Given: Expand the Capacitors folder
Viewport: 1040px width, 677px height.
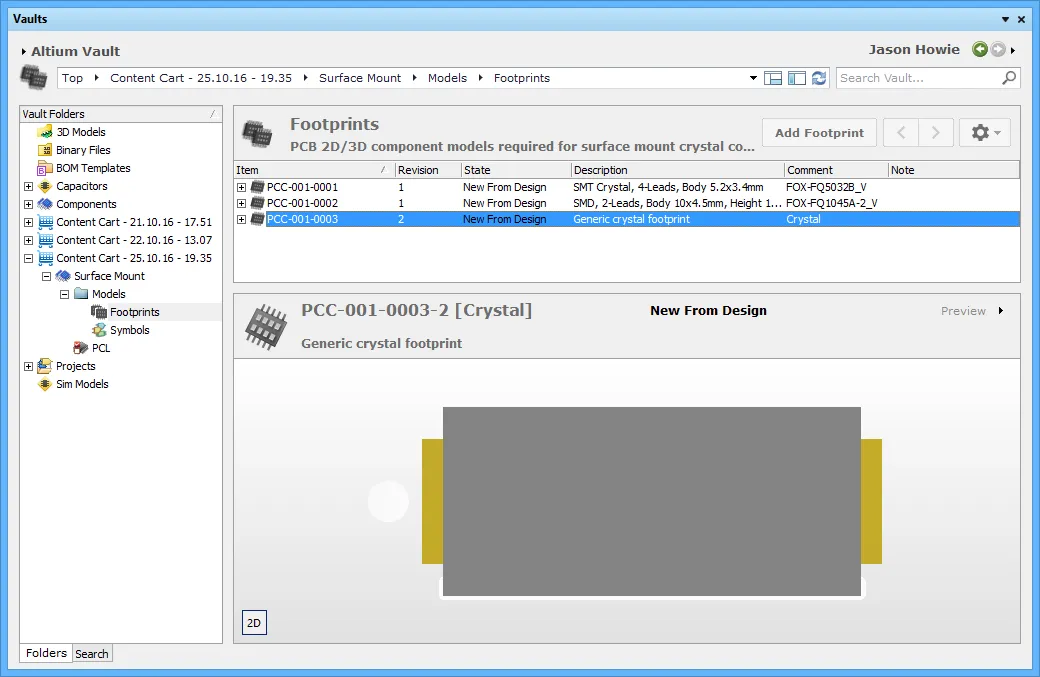Looking at the screenshot, I should click(x=29, y=186).
